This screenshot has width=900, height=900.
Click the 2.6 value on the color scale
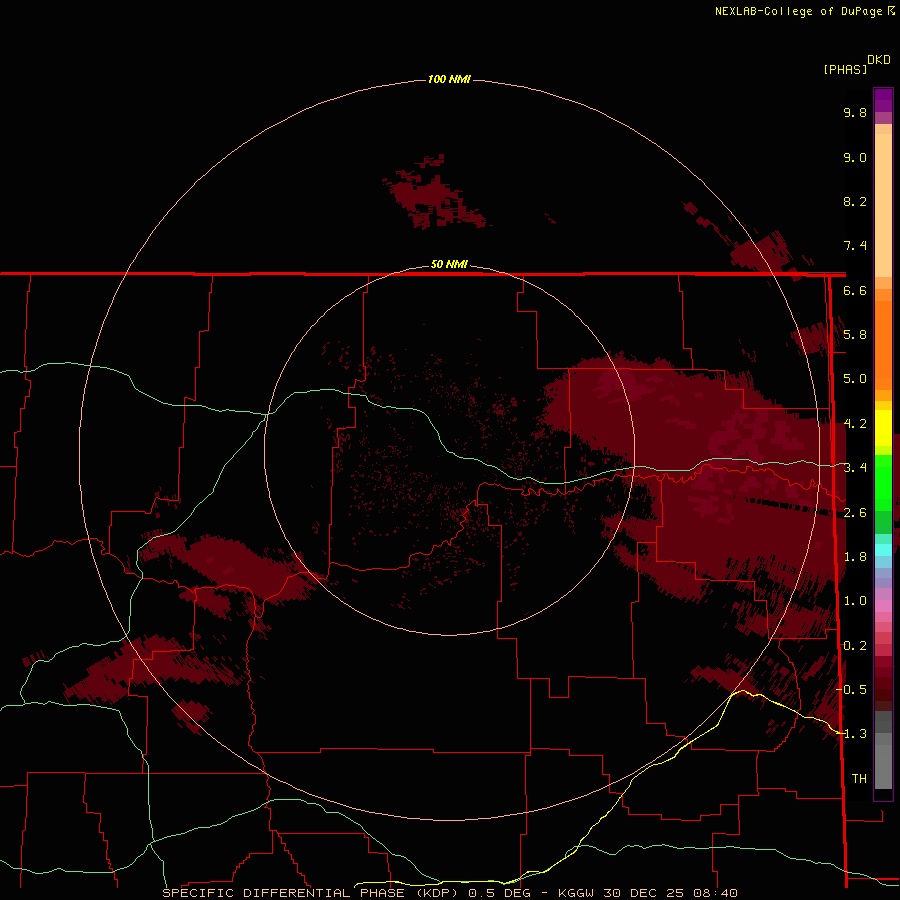855,513
